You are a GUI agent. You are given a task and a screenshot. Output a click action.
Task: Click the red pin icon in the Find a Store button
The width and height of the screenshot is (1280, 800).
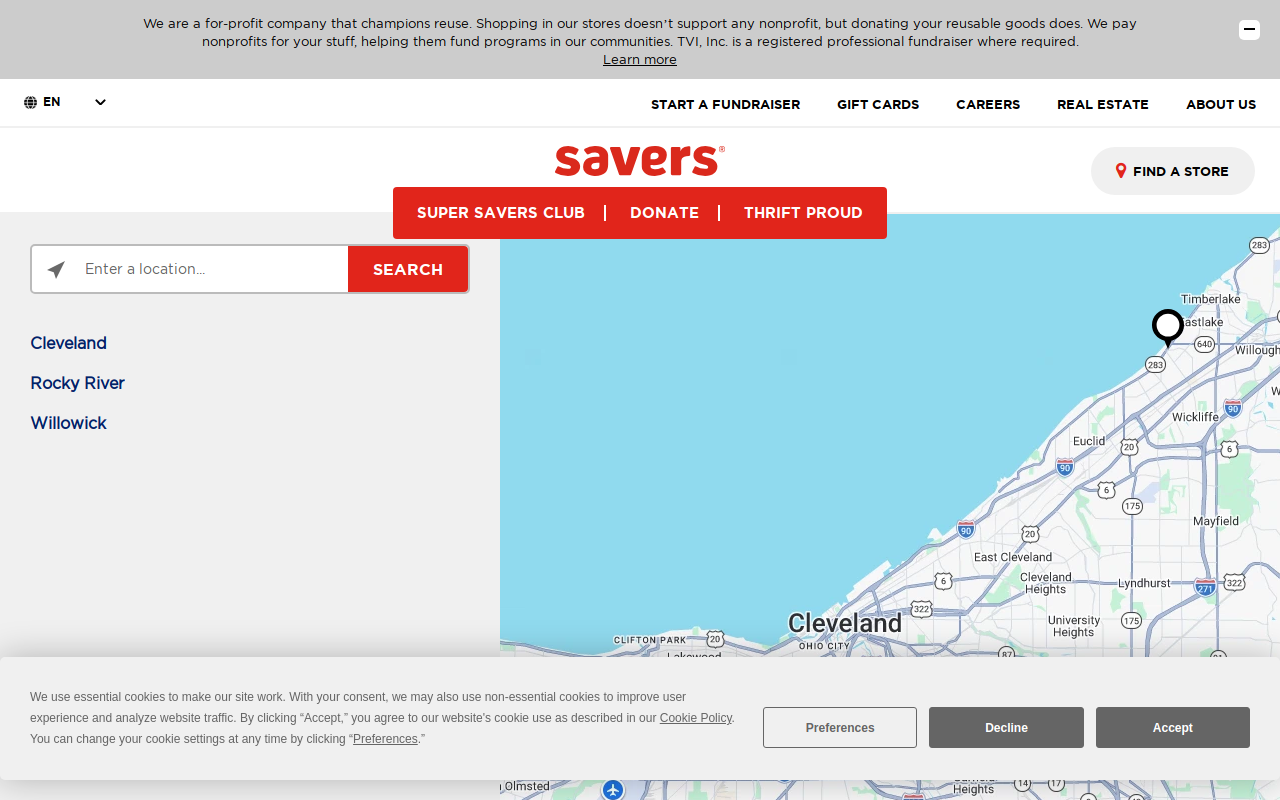1121,171
